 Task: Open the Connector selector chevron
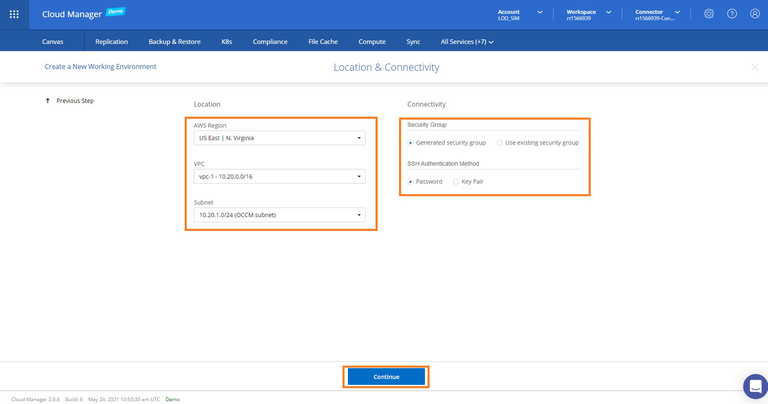(677, 12)
